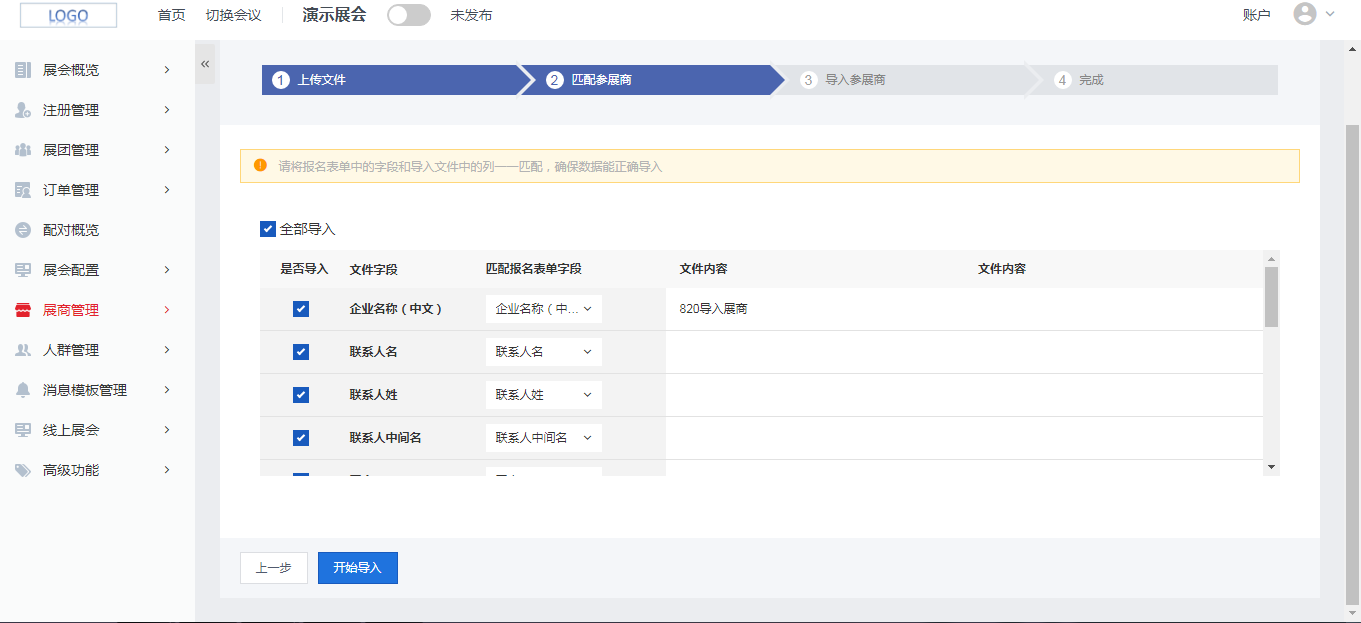1361x623 pixels.
Task: Uncheck the 全部导入 checkbox
Action: point(268,229)
